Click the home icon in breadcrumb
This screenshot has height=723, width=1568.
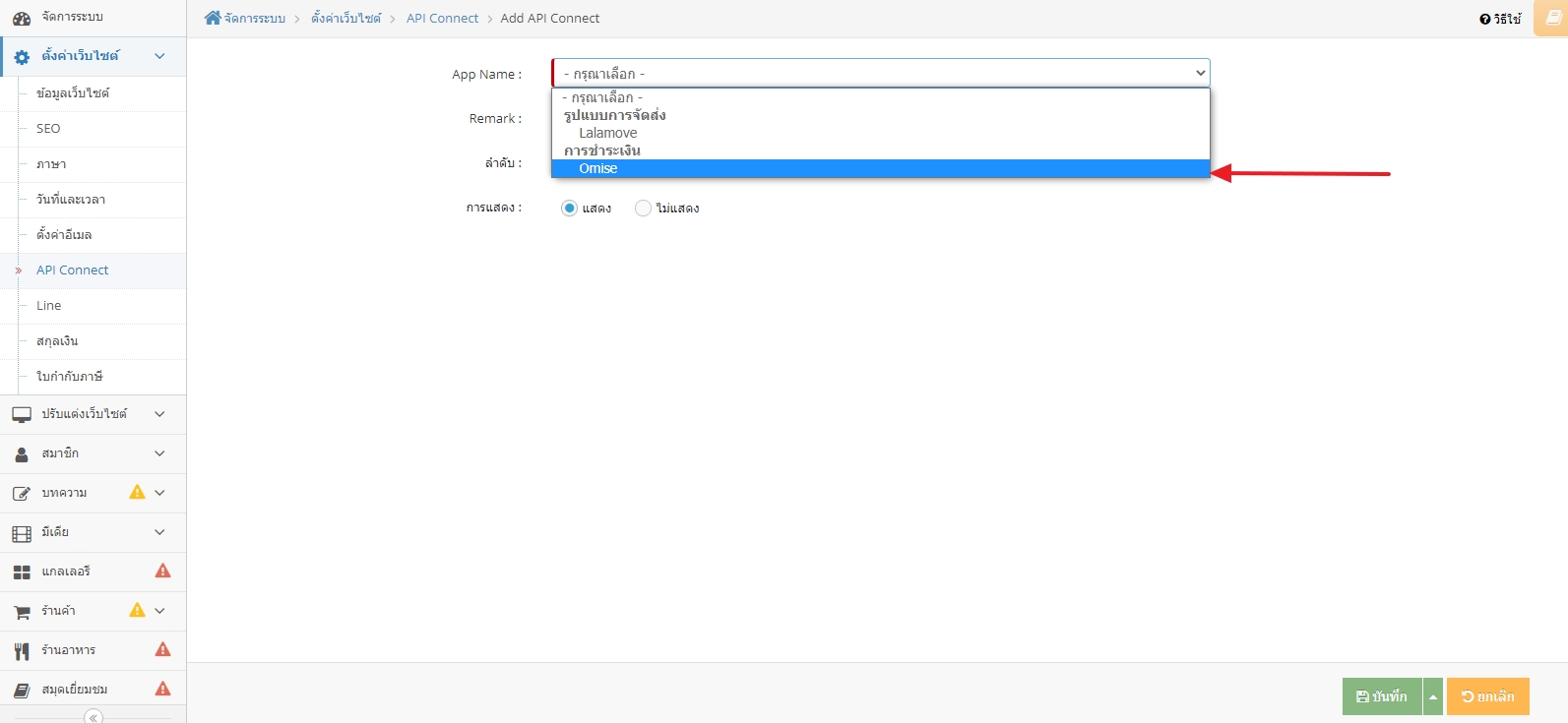point(213,18)
